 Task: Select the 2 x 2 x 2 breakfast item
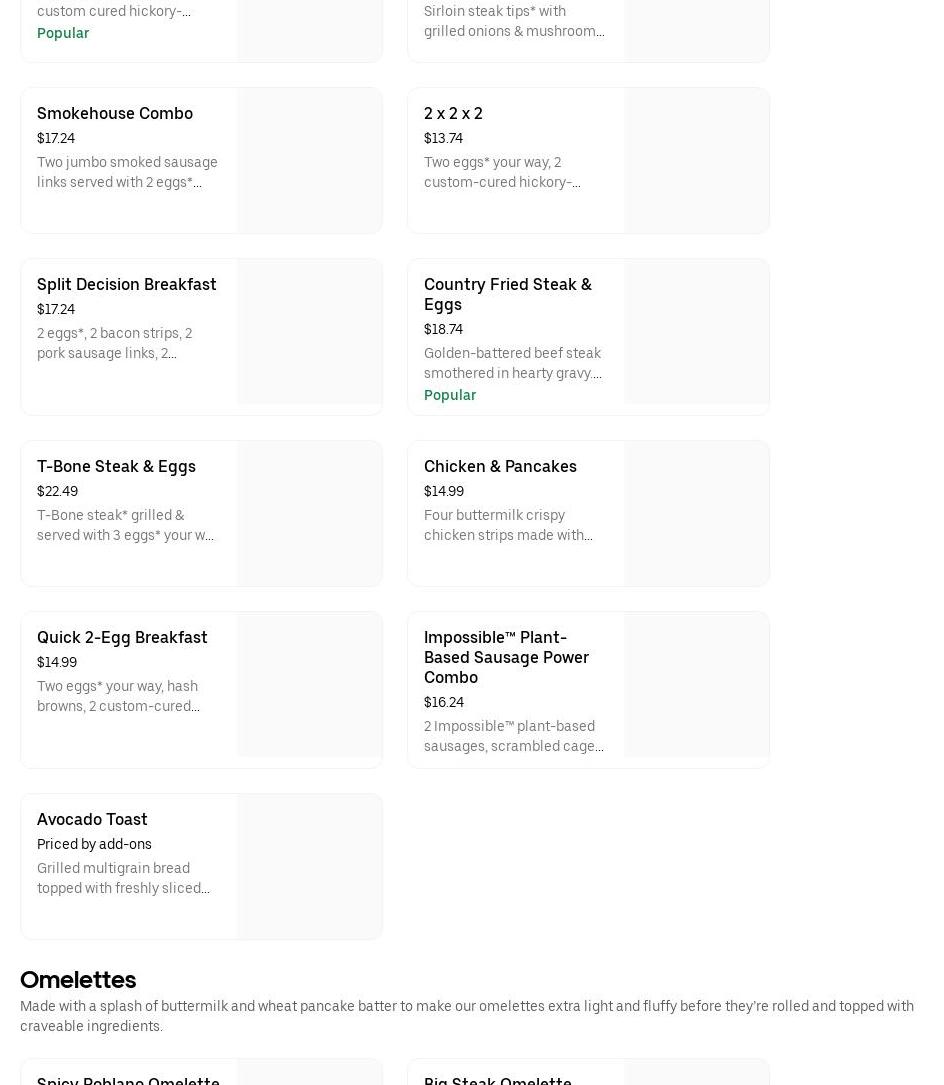point(453,113)
